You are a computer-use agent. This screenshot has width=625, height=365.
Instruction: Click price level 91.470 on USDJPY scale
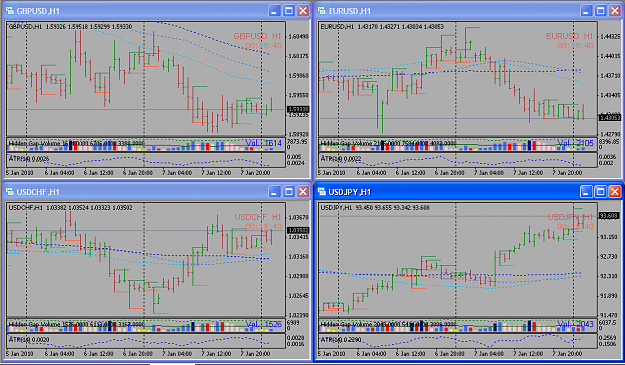click(x=609, y=315)
